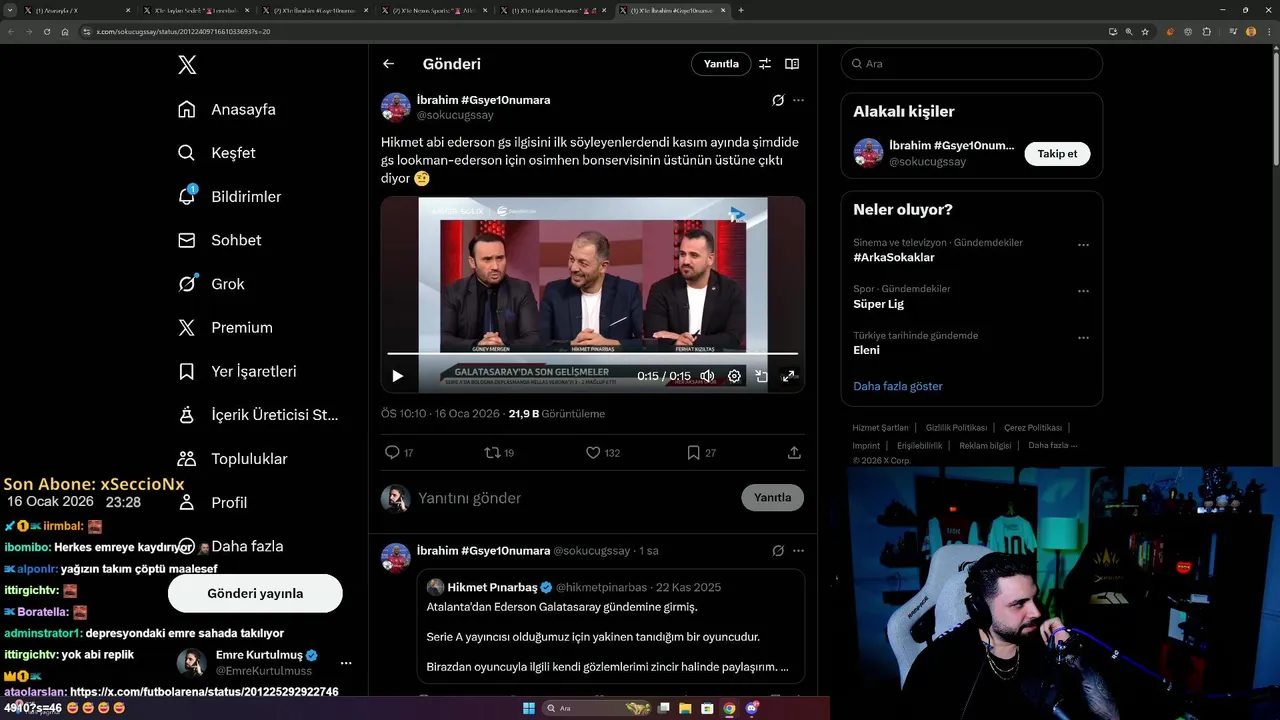Open the video settings gear
The image size is (1280, 720).
click(734, 376)
